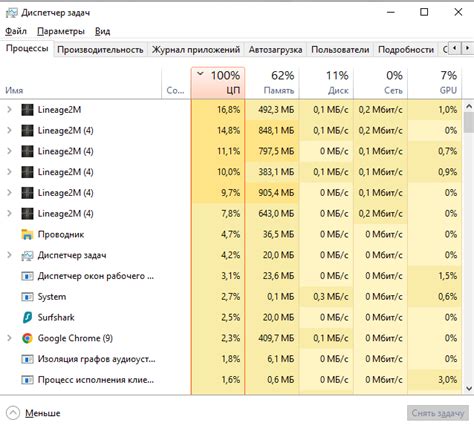Click the Google Chrome (9) name text
474x431 pixels.
75,338
